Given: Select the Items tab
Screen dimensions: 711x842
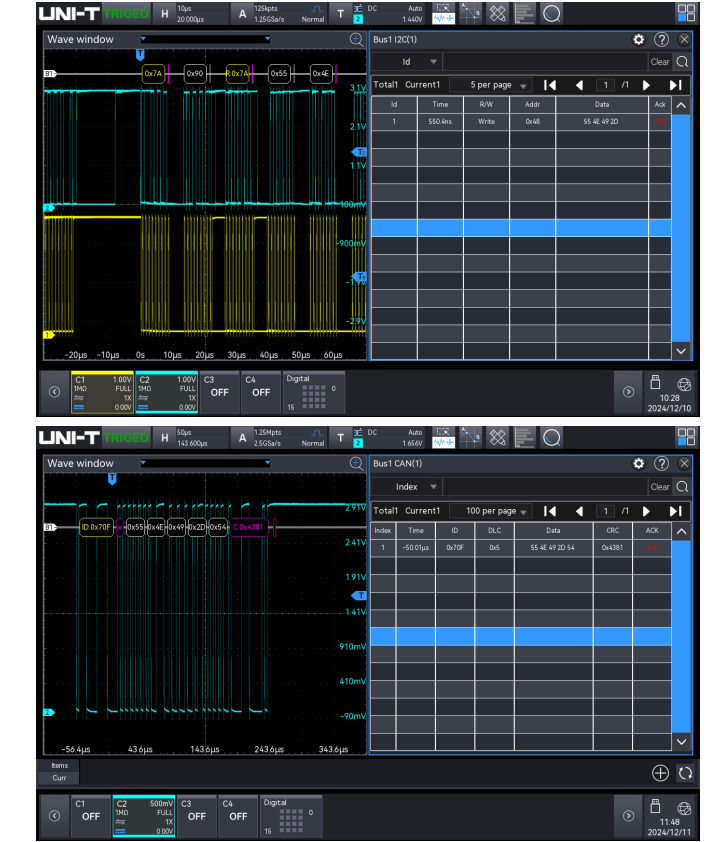Looking at the screenshot, I should click(59, 765).
